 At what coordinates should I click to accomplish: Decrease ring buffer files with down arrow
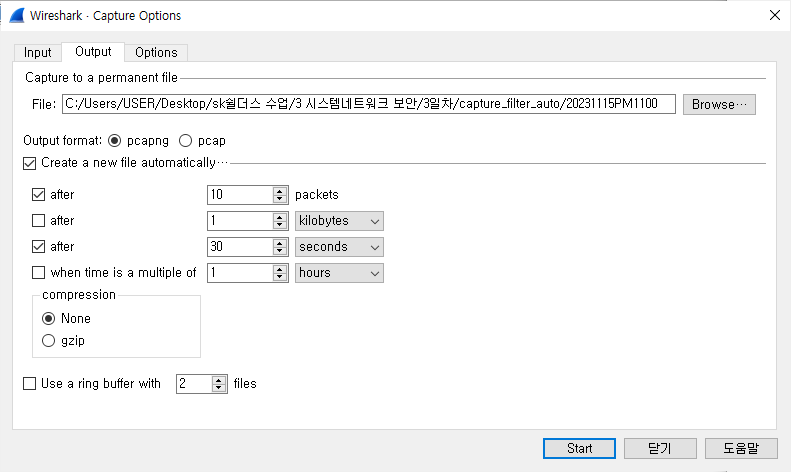coord(218,388)
